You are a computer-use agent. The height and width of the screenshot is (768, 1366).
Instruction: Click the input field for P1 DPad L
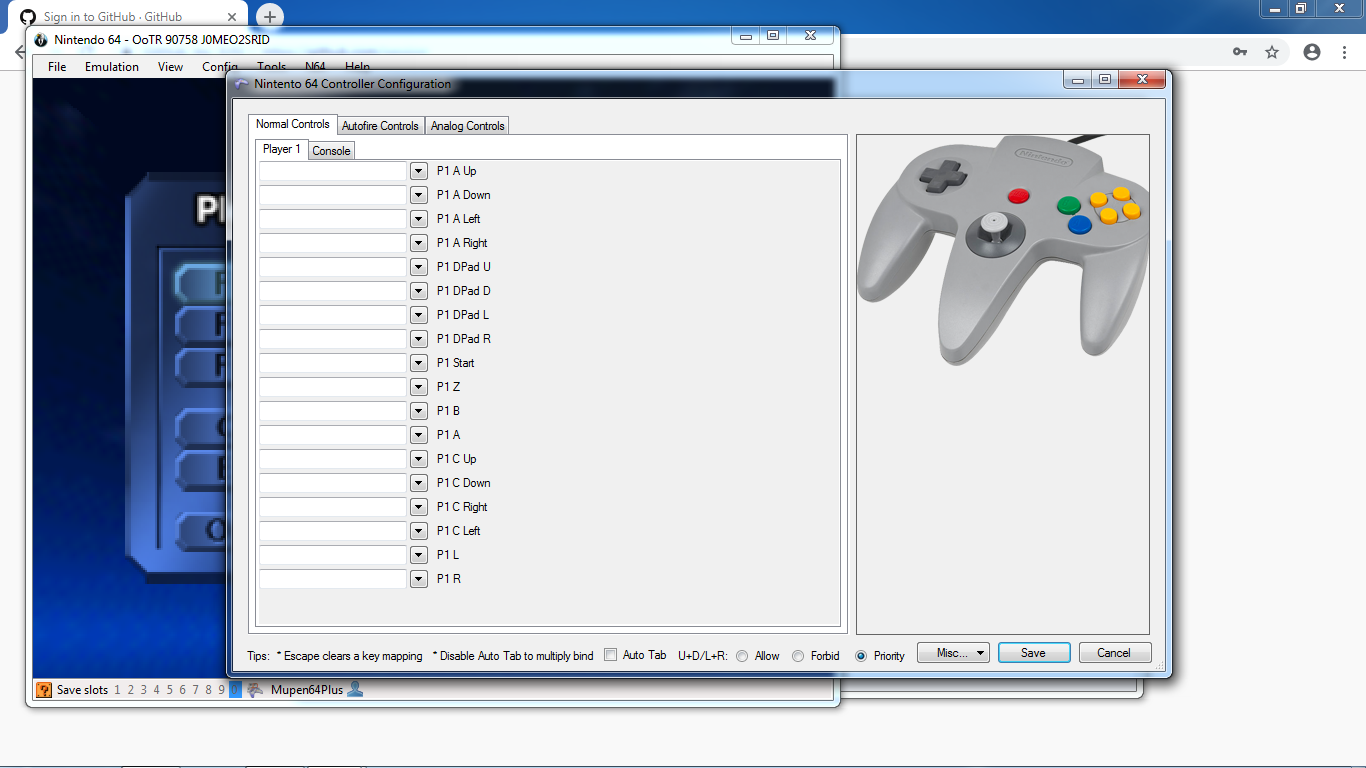[x=333, y=315]
